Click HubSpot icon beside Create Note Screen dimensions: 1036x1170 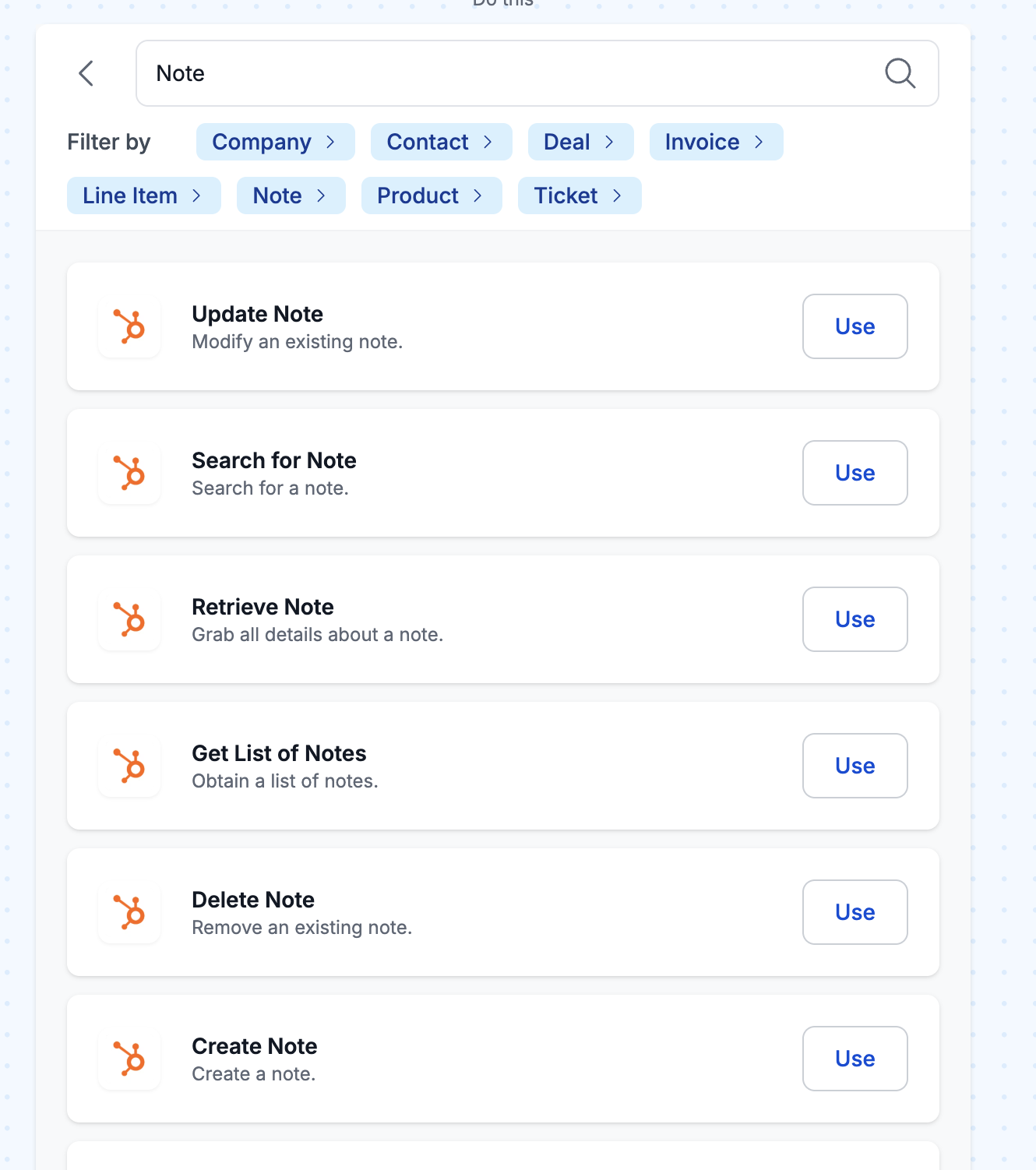(129, 1059)
